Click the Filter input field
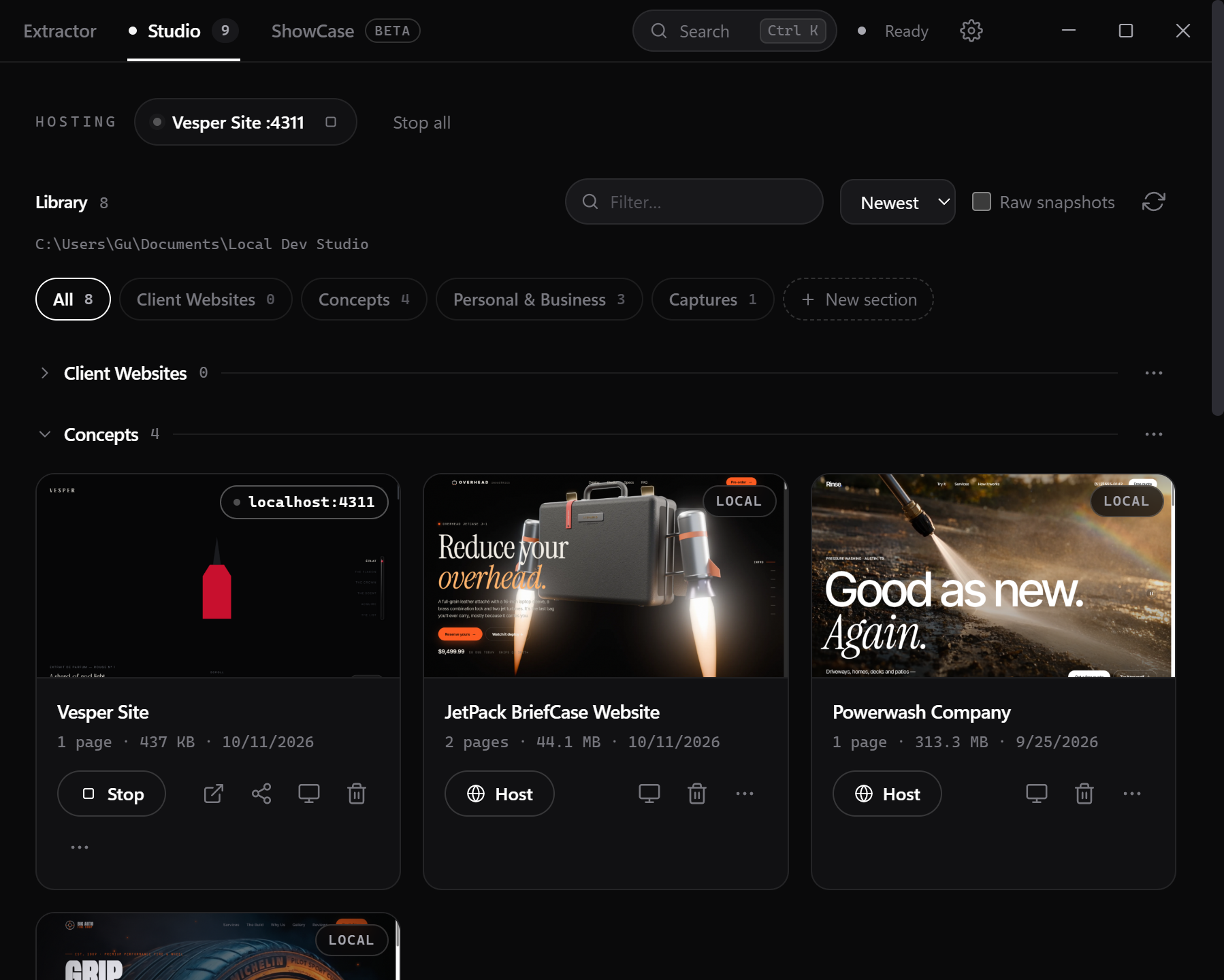This screenshot has height=980, width=1224. tap(694, 201)
